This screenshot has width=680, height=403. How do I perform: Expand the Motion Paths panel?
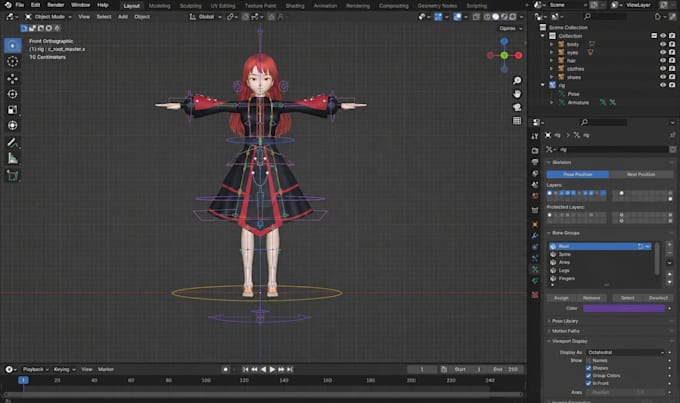coord(566,331)
